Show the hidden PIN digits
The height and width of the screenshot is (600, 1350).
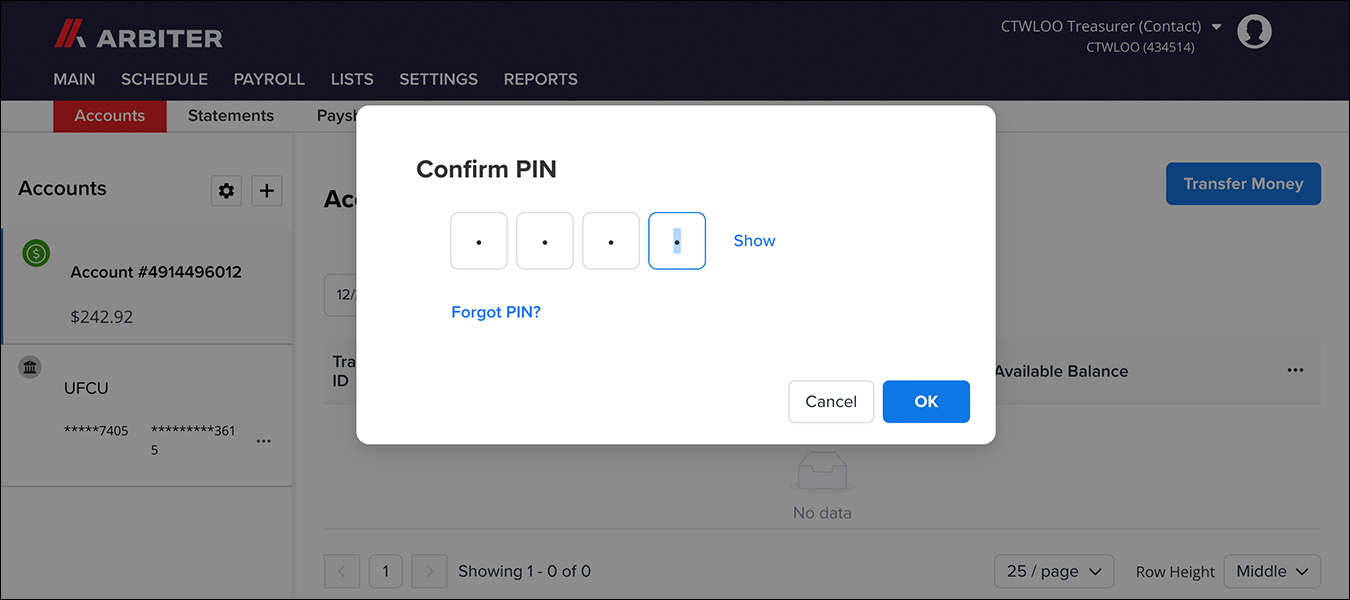[x=754, y=241]
